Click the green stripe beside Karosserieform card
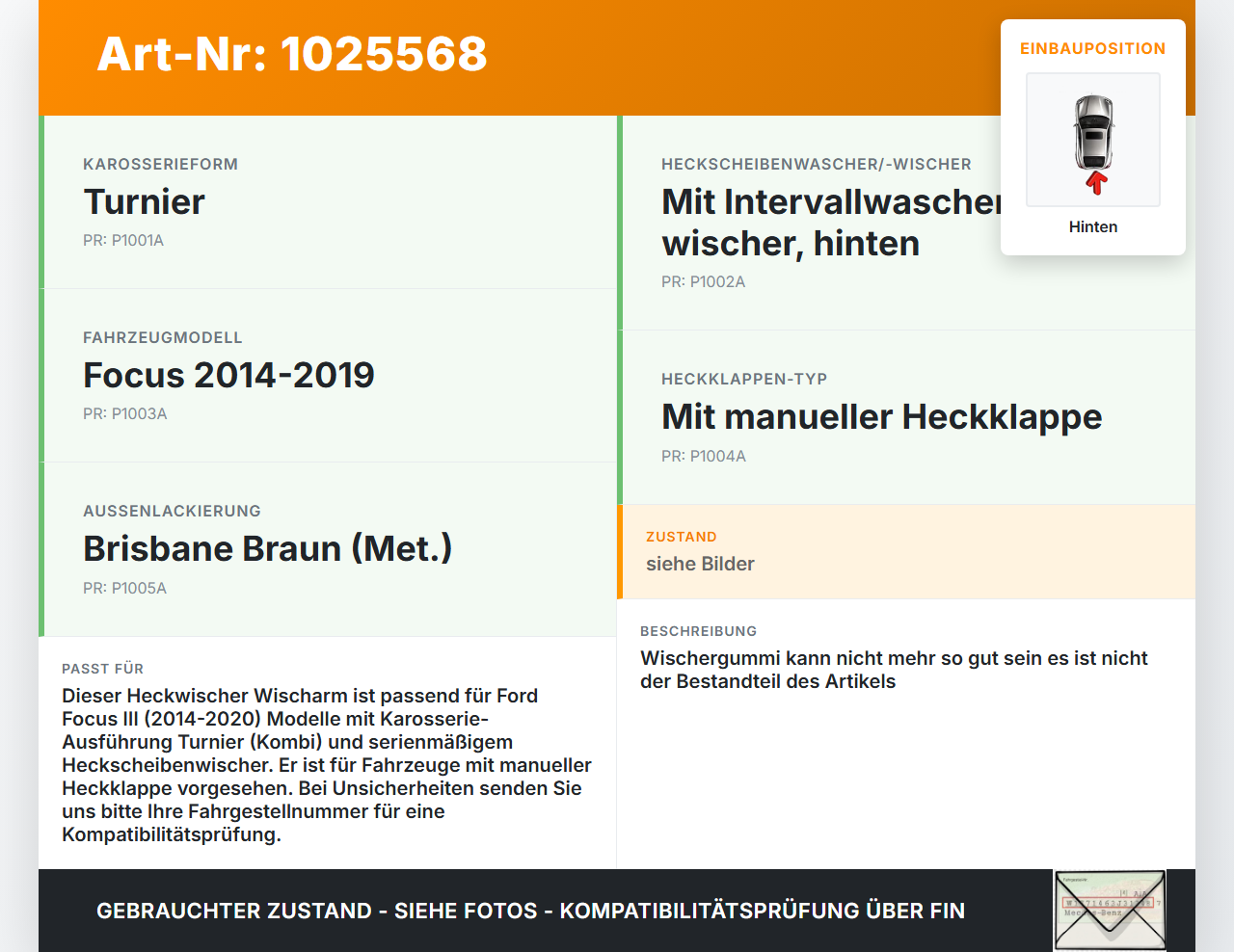1234x952 pixels. point(40,200)
